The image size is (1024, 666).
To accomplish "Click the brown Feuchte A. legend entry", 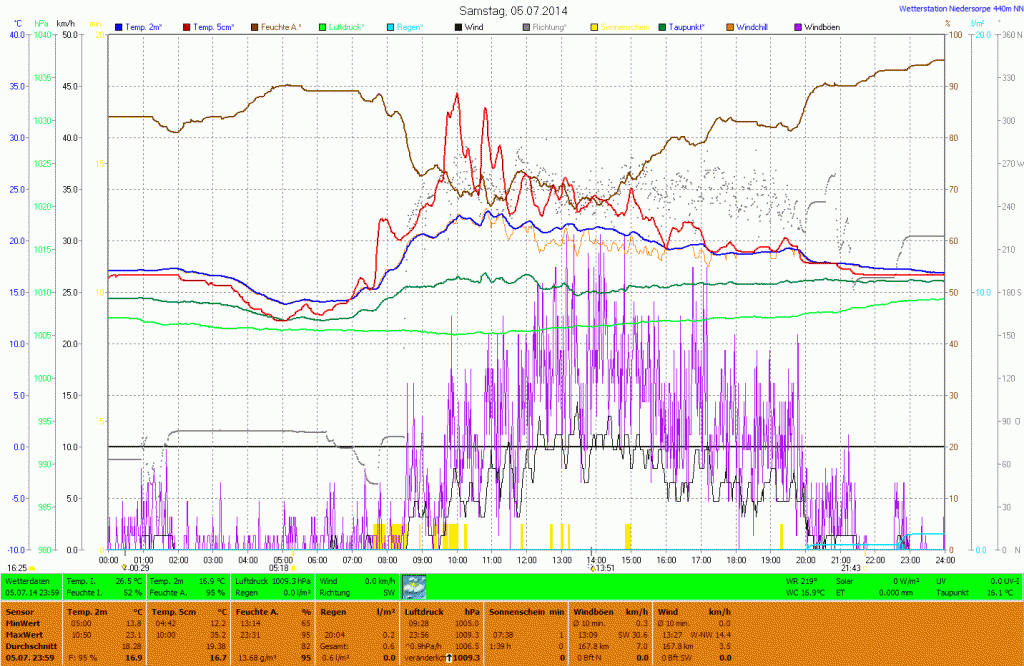I will (x=282, y=26).
